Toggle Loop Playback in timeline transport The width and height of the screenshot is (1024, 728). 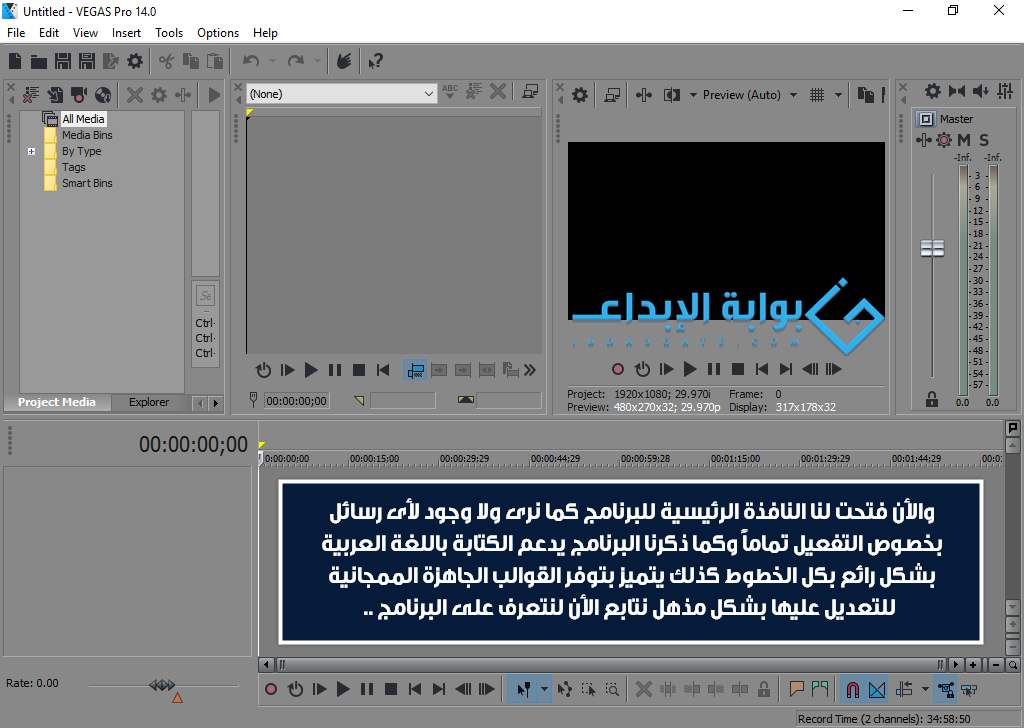tap(295, 689)
